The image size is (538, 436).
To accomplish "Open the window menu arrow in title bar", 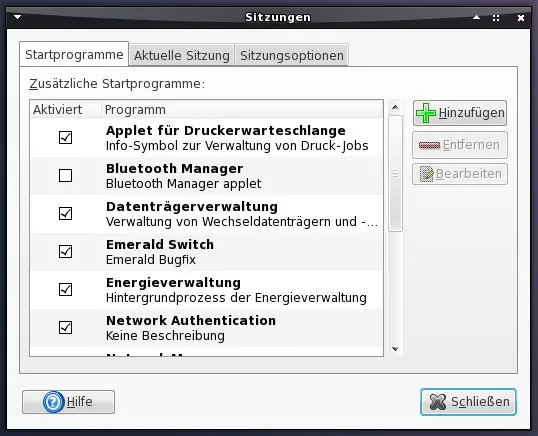I will [x=17, y=17].
